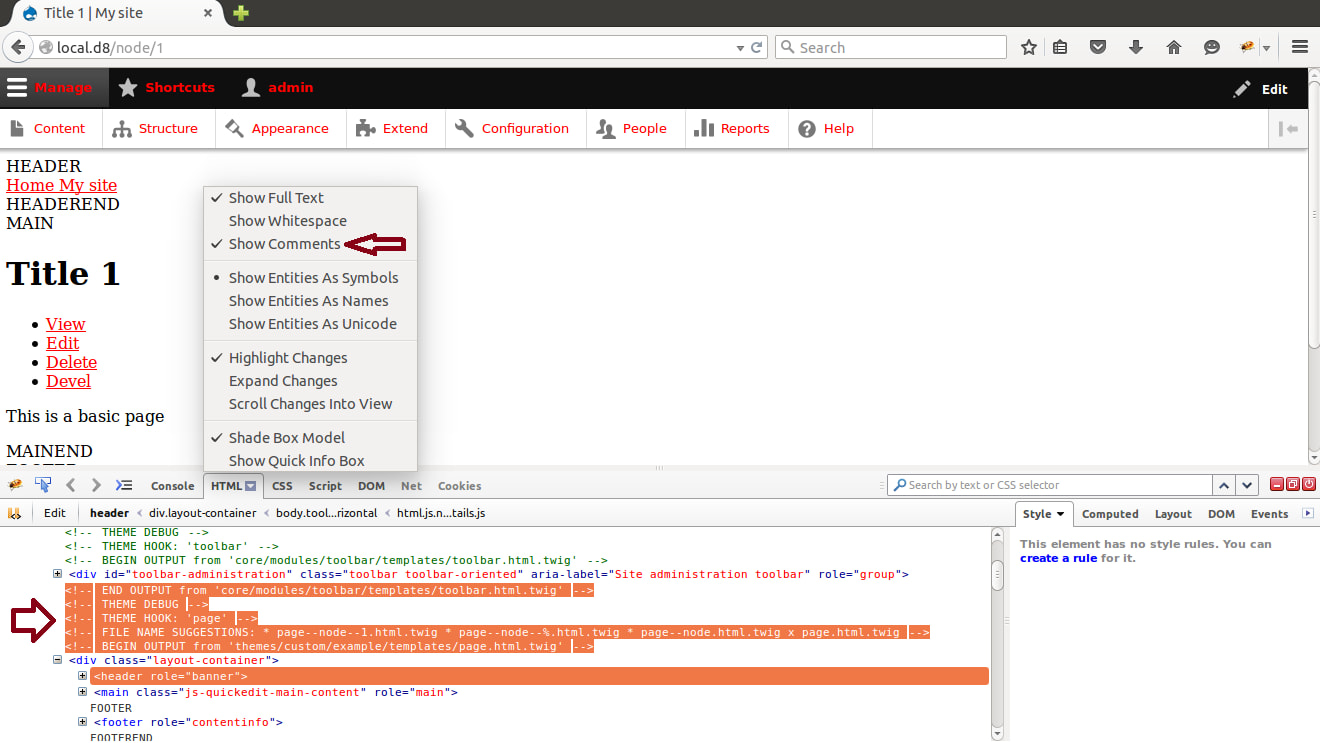
Task: Click the Firebug bug icon in the panel toolbar
Action: [15, 485]
